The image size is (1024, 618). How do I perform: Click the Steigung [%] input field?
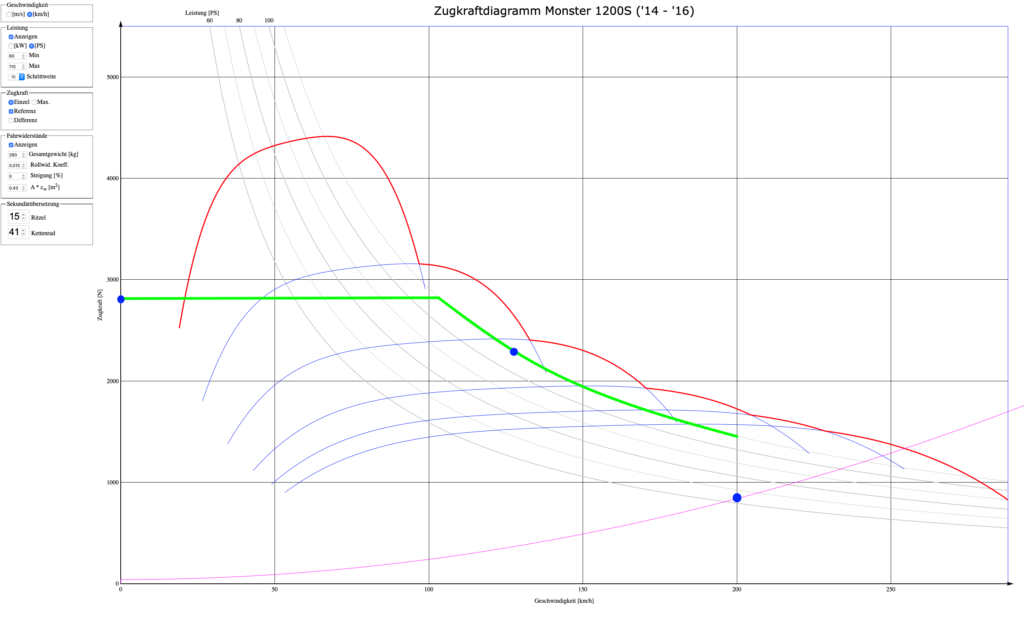point(17,176)
